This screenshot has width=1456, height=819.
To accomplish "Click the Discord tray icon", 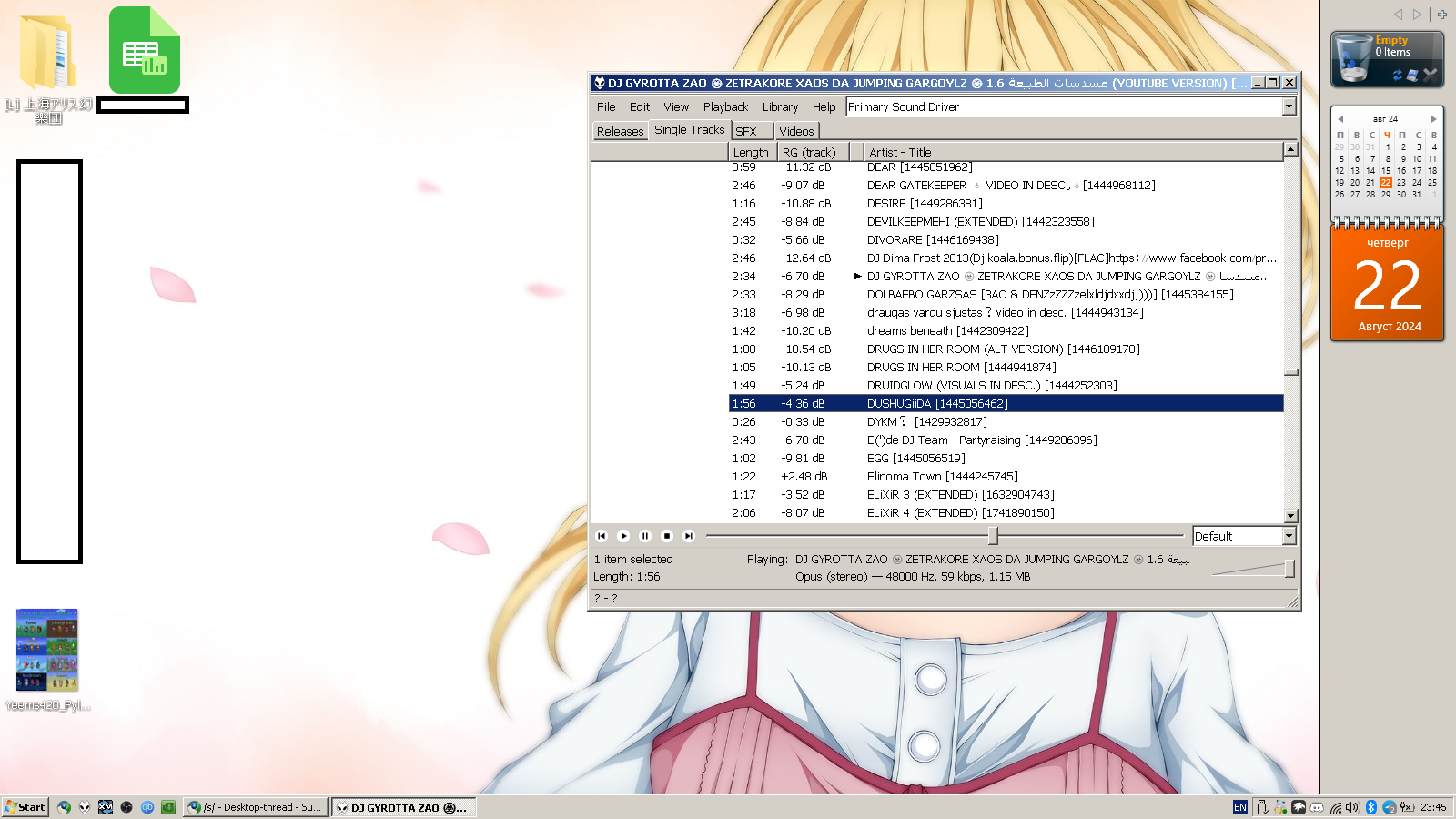I will pyautogui.click(x=1317, y=807).
